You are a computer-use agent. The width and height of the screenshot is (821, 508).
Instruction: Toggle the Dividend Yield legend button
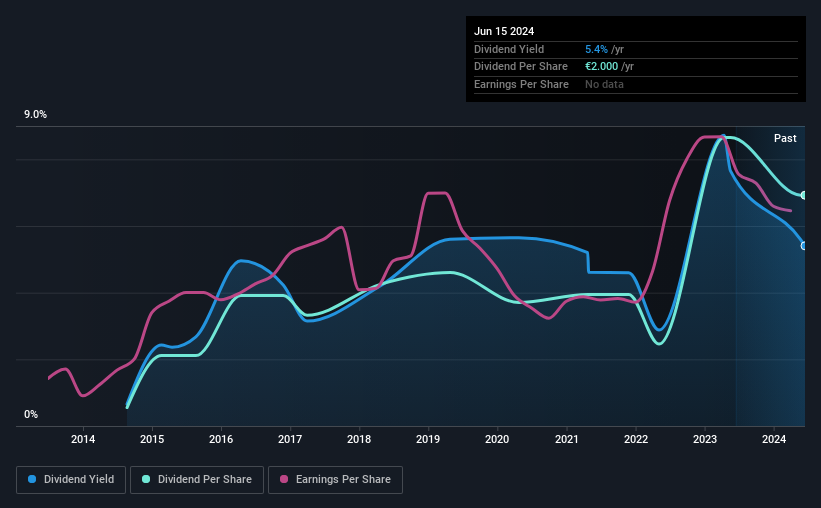[71, 480]
